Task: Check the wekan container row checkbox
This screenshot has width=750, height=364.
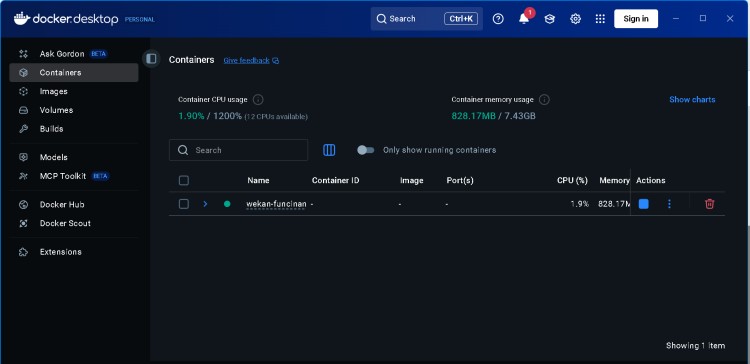Action: [184, 204]
